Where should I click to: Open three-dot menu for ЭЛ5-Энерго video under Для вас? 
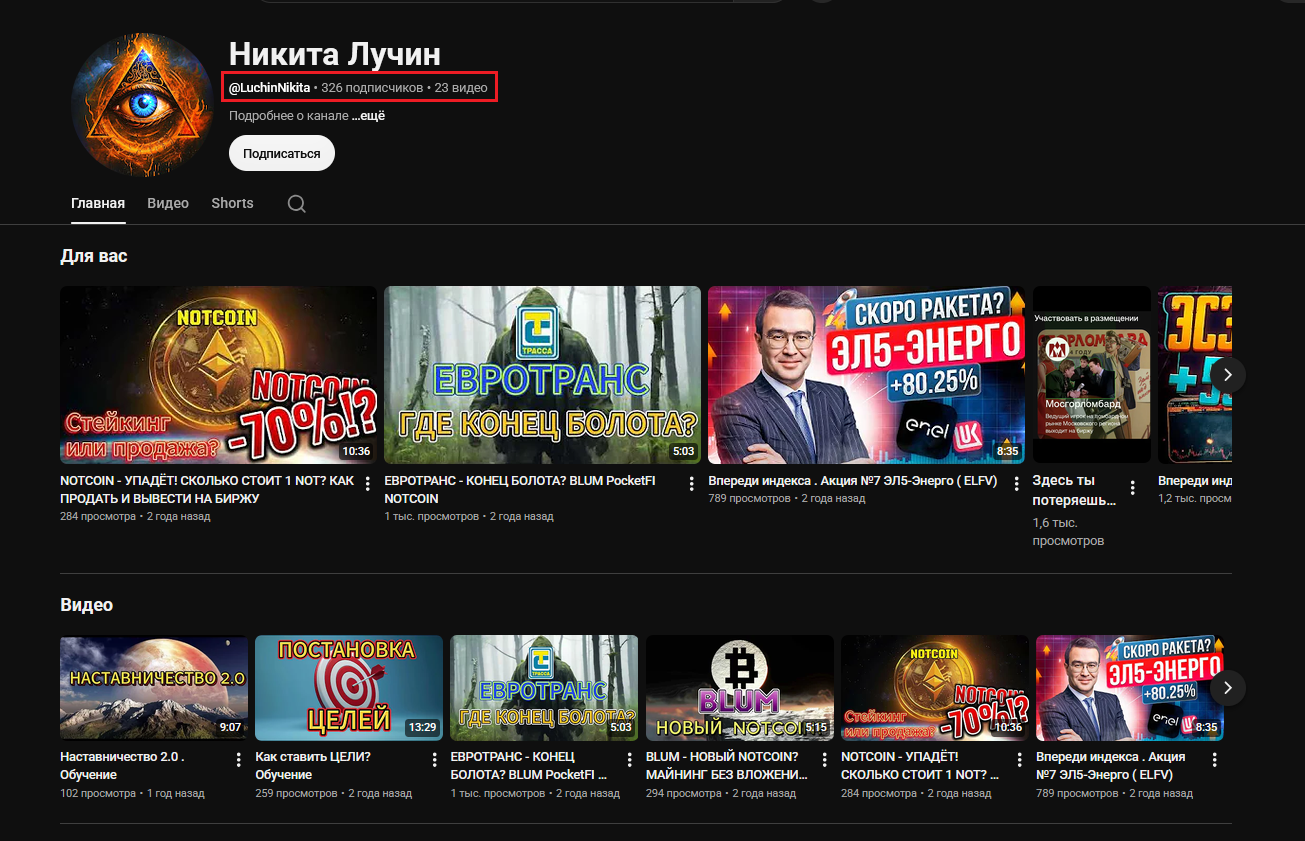(x=1015, y=485)
